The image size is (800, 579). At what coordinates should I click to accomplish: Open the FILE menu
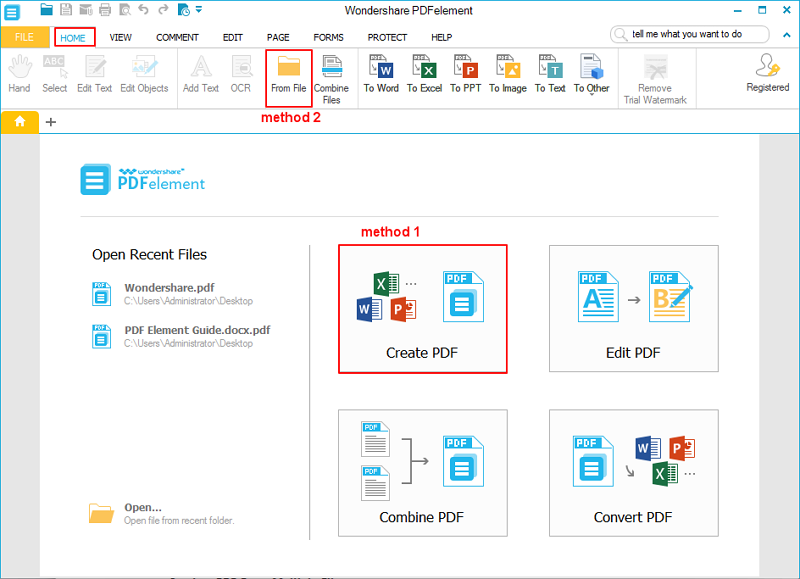click(x=24, y=37)
